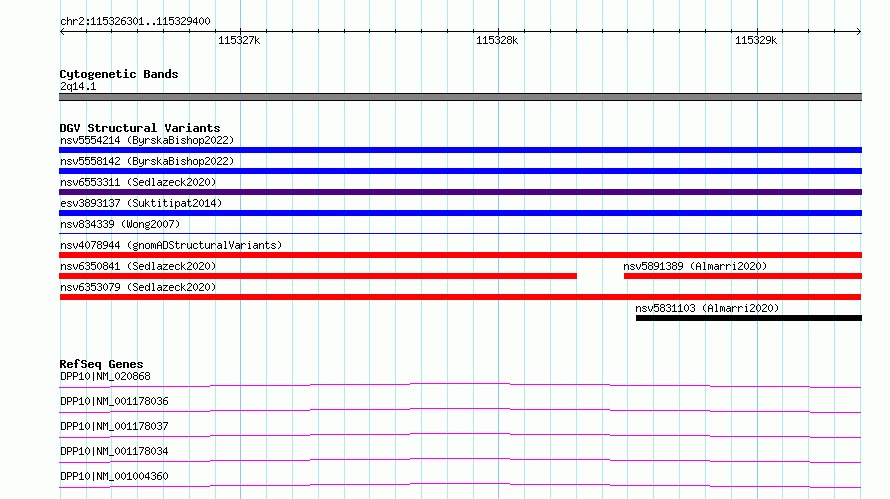Open variant nsv4078944 (gnomADStructuralVariants) label
Viewport: 890px width, 499px height.
pos(171,245)
